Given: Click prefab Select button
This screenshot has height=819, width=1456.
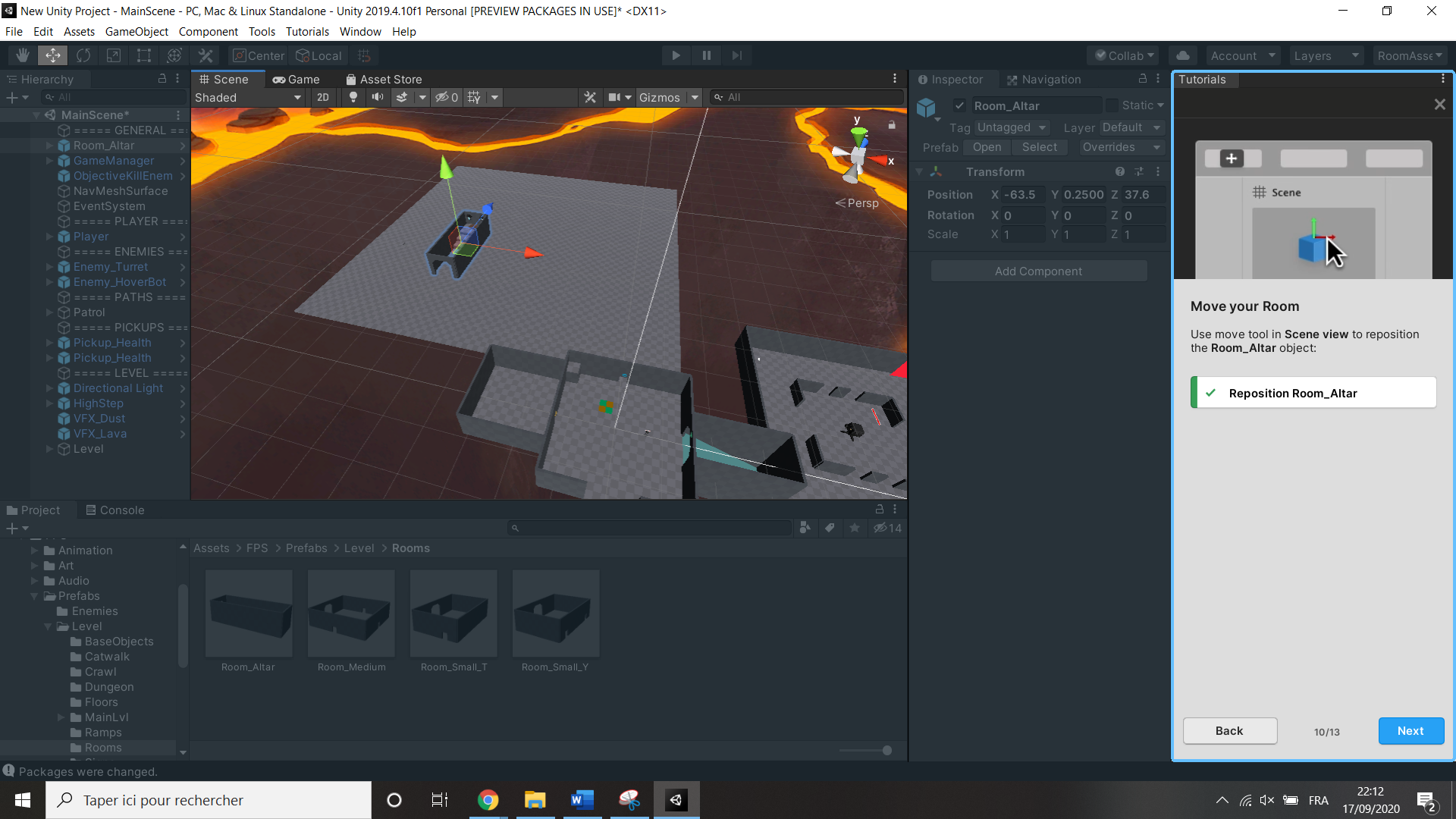Looking at the screenshot, I should tap(1039, 147).
